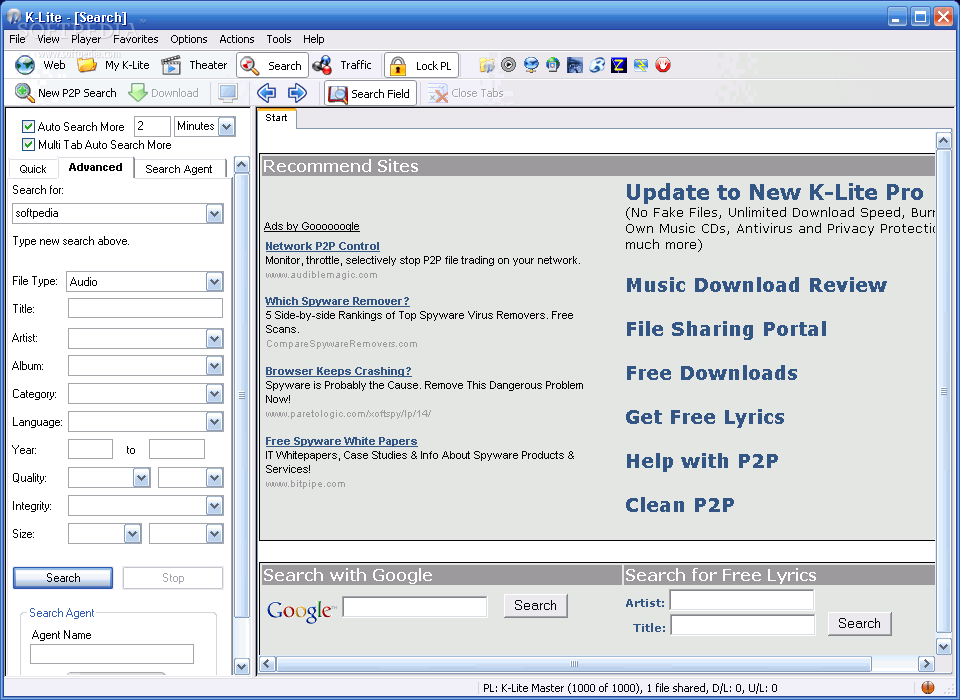
Task: Open the Help menu
Action: click(x=313, y=39)
